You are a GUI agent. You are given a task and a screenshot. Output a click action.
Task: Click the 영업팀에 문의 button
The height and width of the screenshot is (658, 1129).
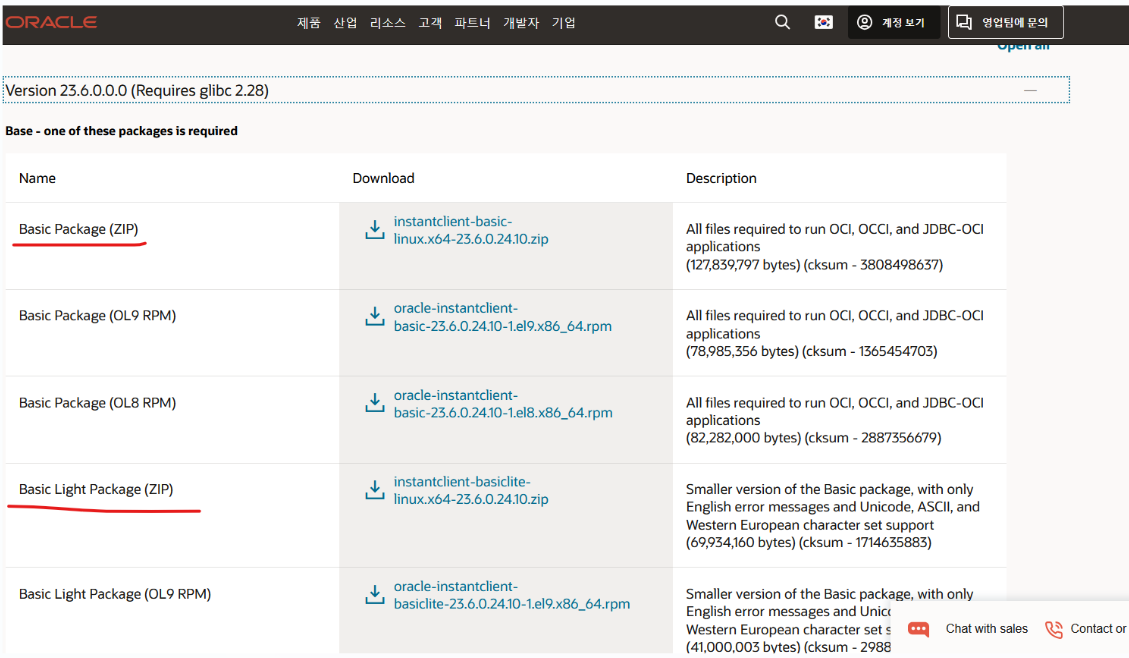(x=1005, y=22)
